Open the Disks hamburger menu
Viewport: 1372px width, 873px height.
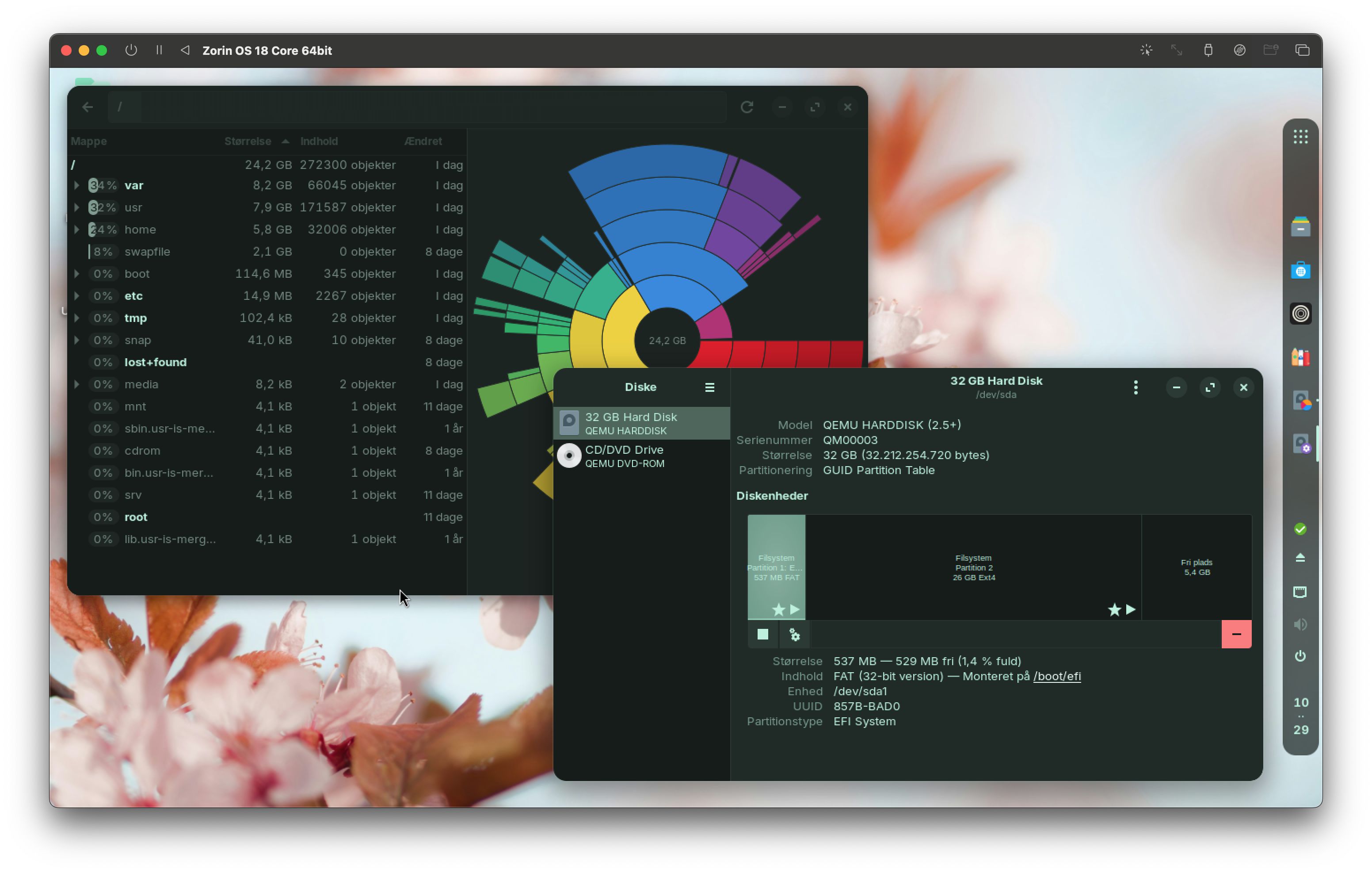pos(709,387)
